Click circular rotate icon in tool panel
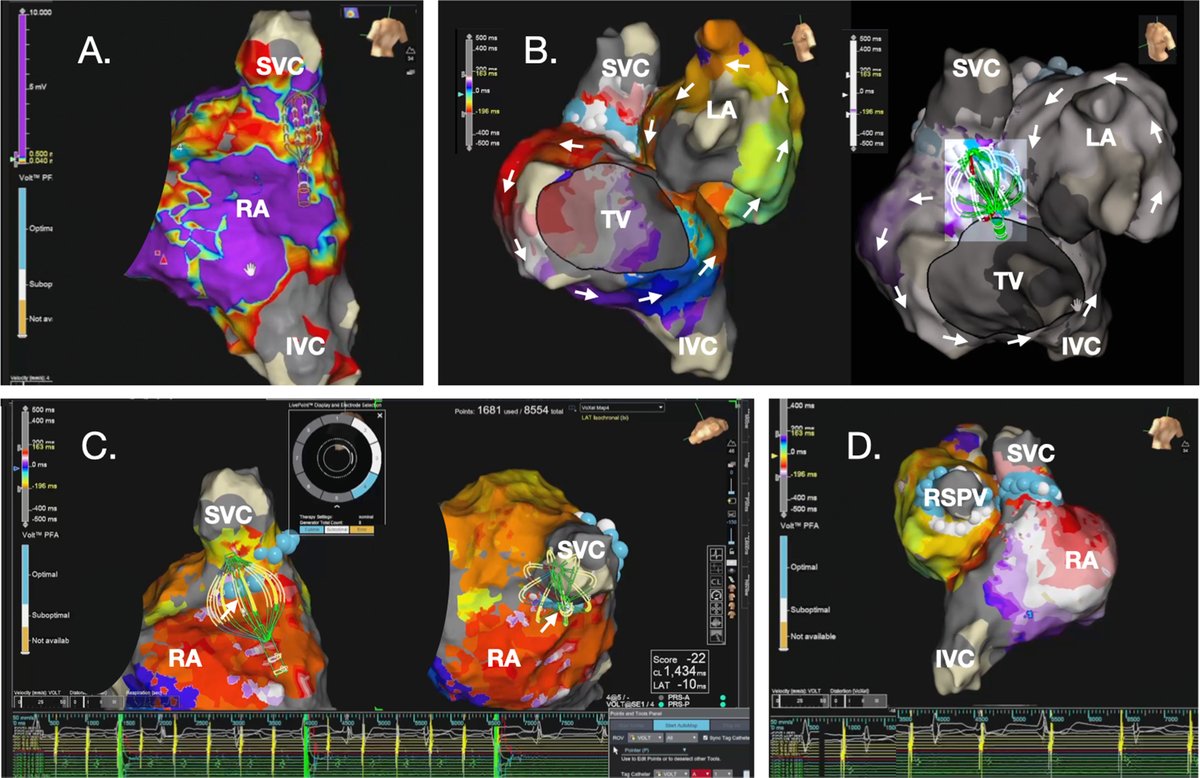The width and height of the screenshot is (1200, 778). (716, 595)
